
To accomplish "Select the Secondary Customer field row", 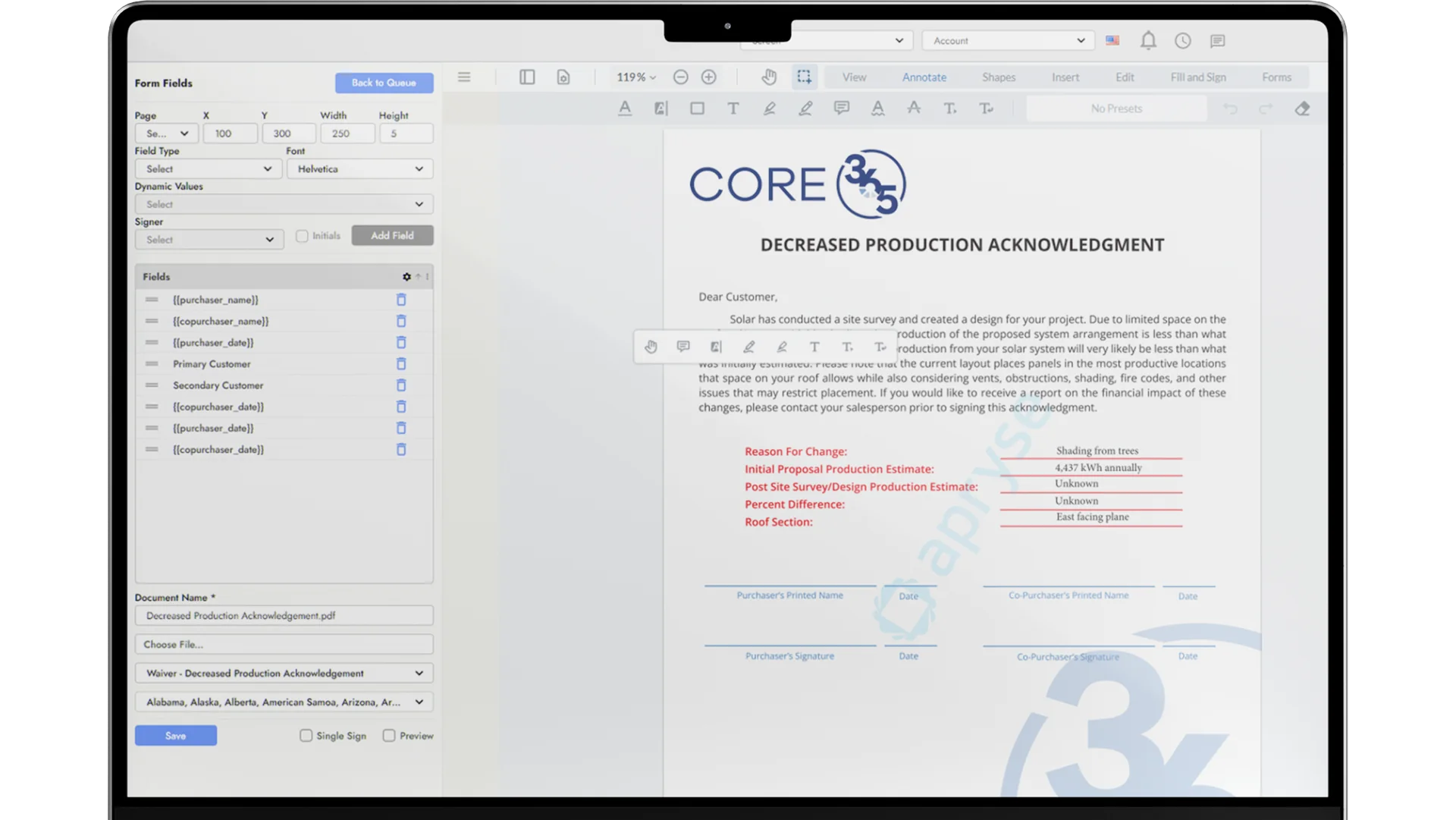I will click(x=284, y=385).
